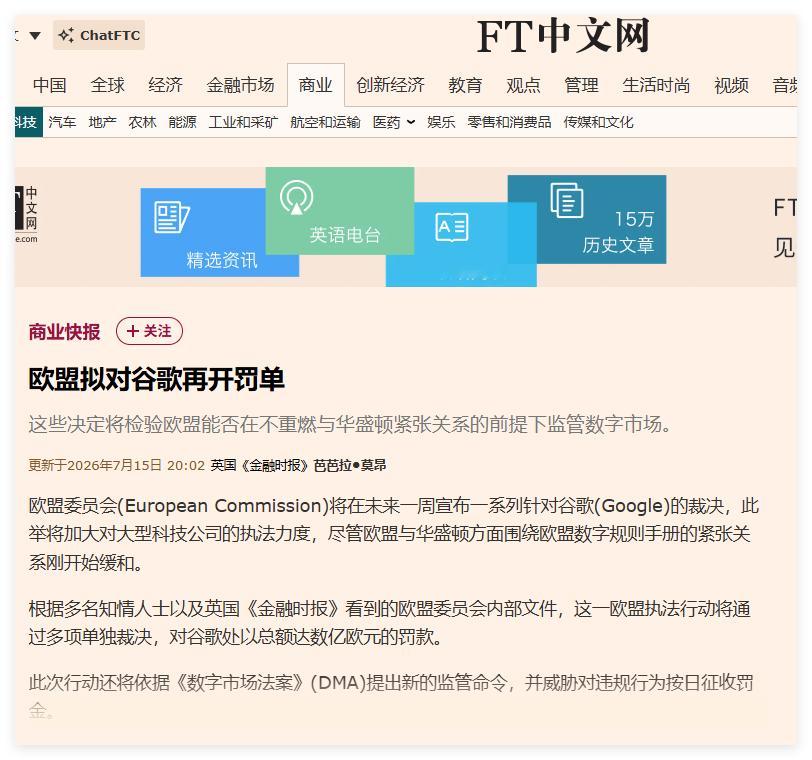The image size is (812, 760).
Task: Click the bilingual reading book icon
Action: pos(452,227)
